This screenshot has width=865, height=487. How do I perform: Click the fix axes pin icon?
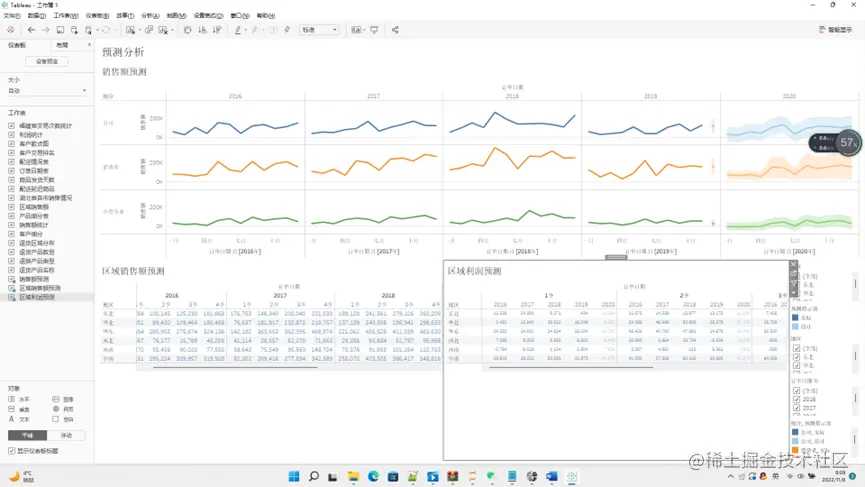coord(287,30)
